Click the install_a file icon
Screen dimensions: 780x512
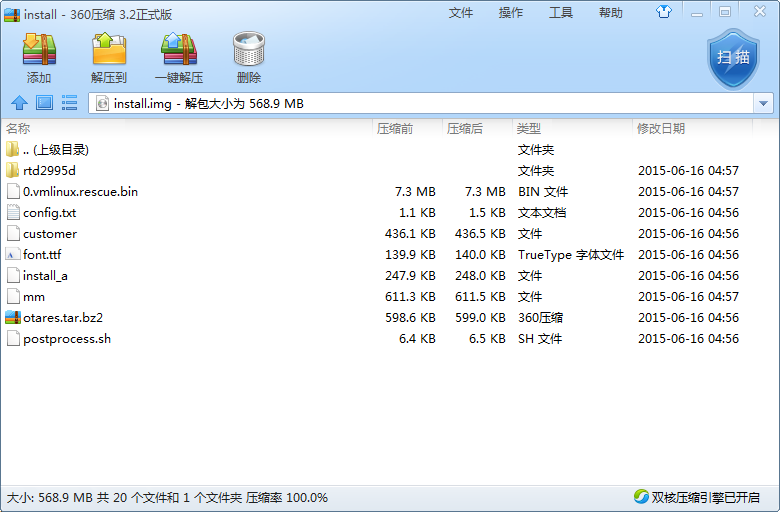point(13,276)
